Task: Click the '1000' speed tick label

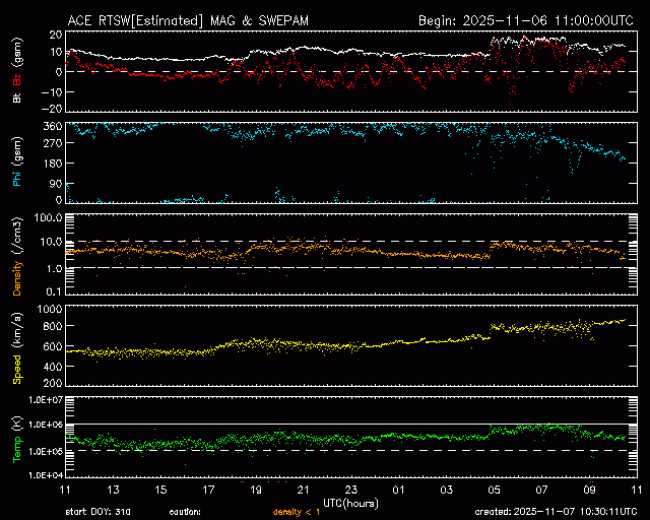Action: click(50, 309)
